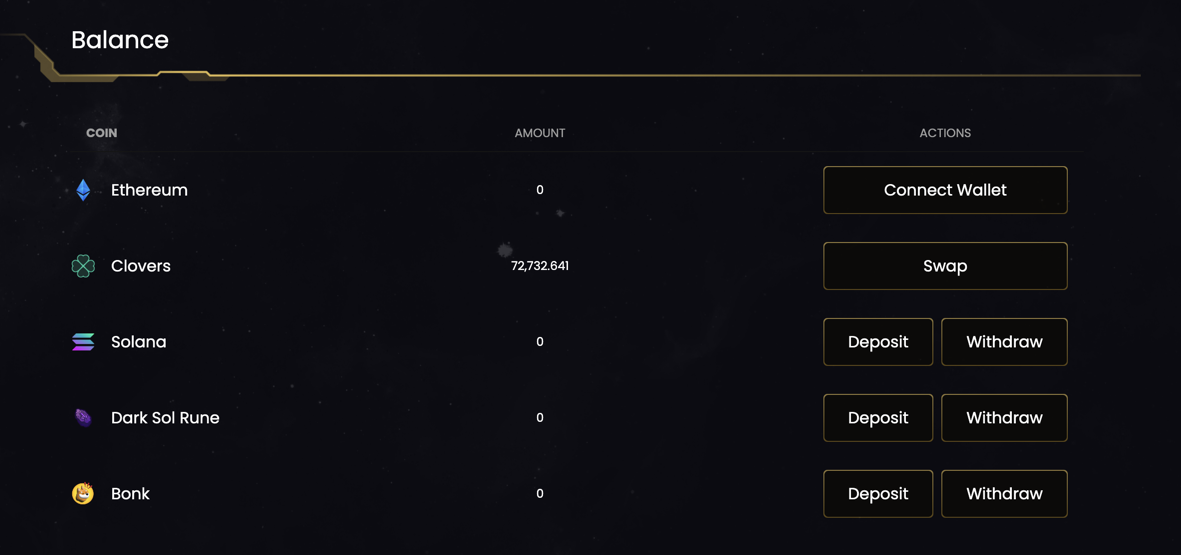Image resolution: width=1181 pixels, height=555 pixels.
Task: Click the Solana striped logo icon
Action: (x=83, y=342)
